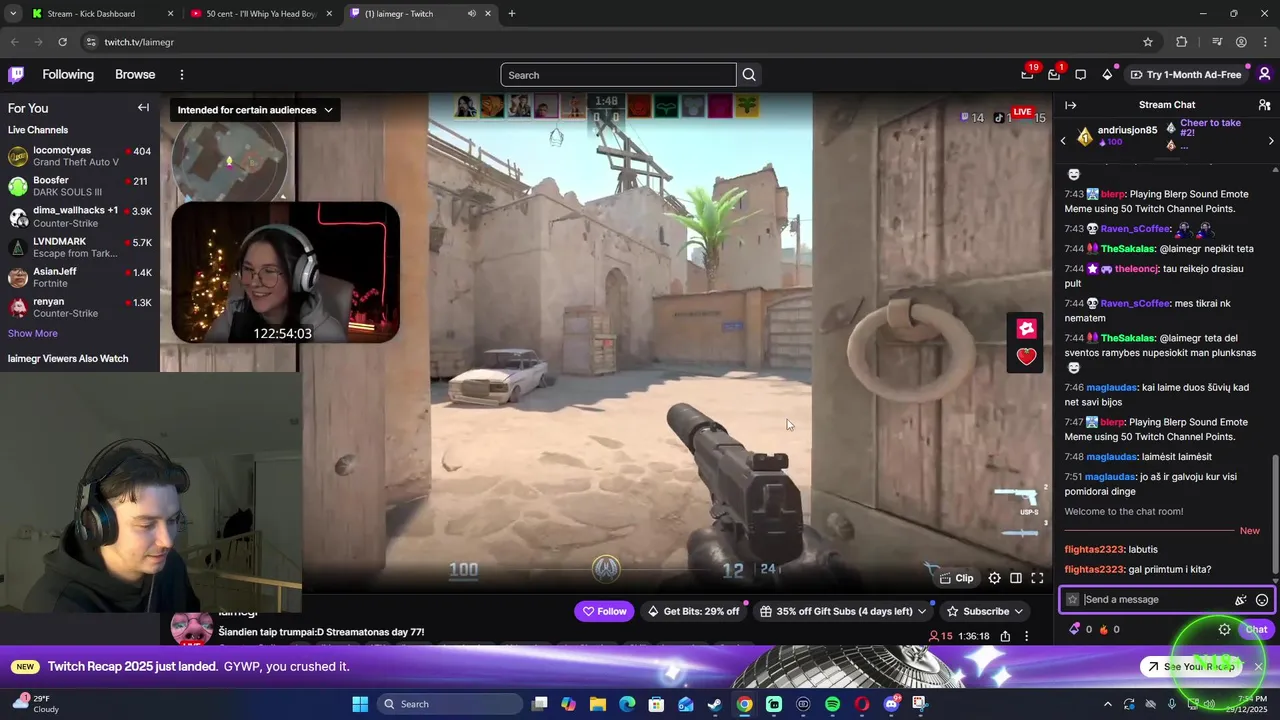Open the share stream icon
The width and height of the screenshot is (1280, 720).
tap(1005, 636)
